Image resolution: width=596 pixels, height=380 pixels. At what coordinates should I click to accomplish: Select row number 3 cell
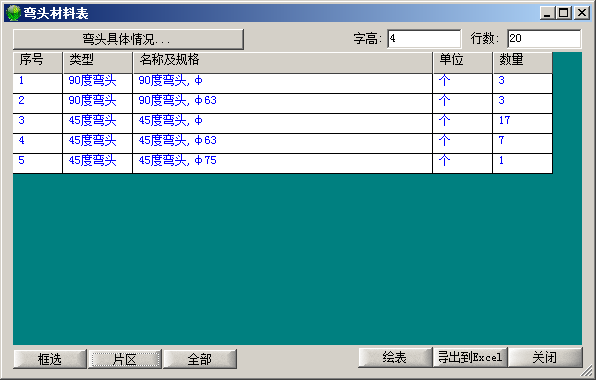point(38,124)
